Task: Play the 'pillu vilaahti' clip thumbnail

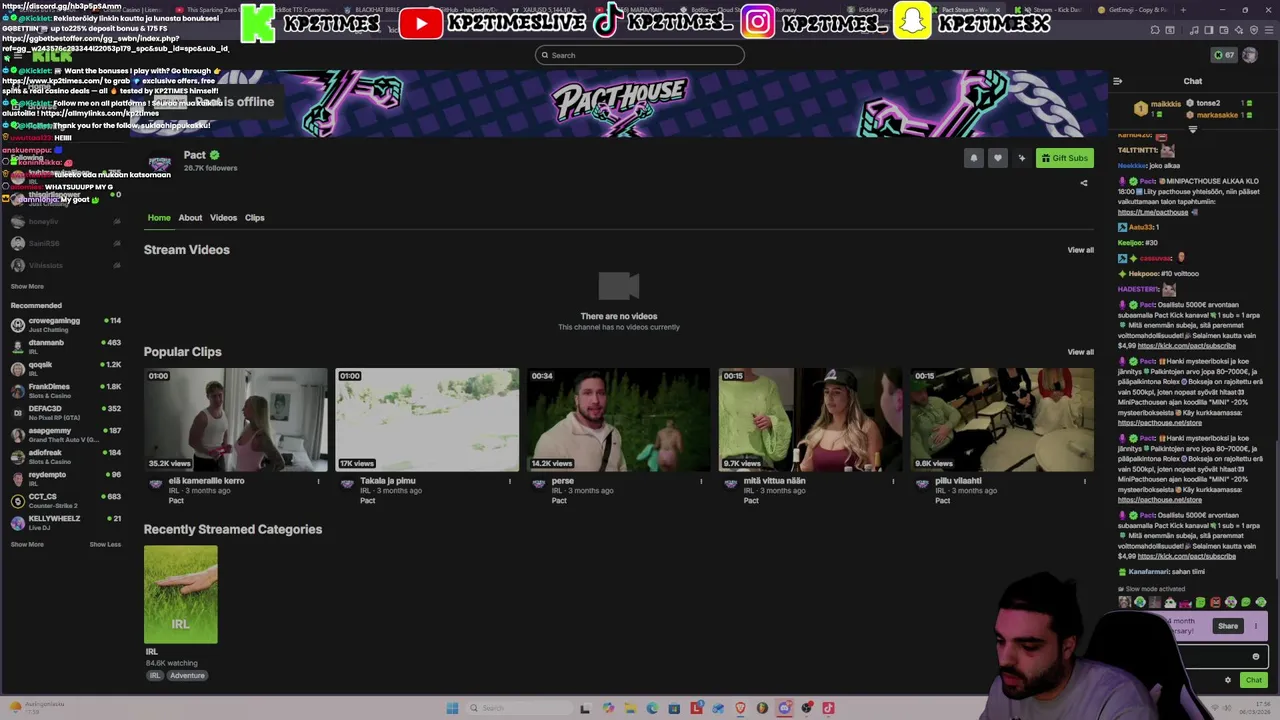Action: pos(1002,420)
